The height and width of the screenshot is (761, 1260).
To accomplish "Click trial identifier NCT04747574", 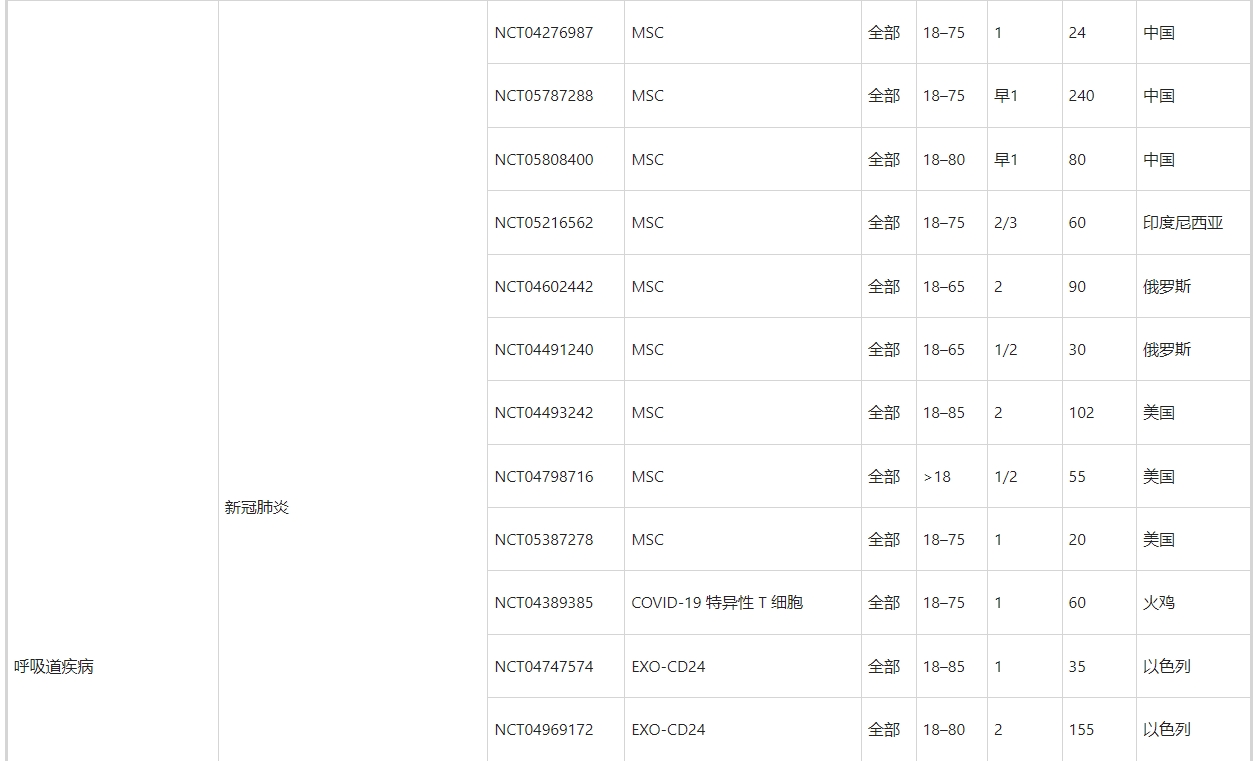I will tap(543, 667).
